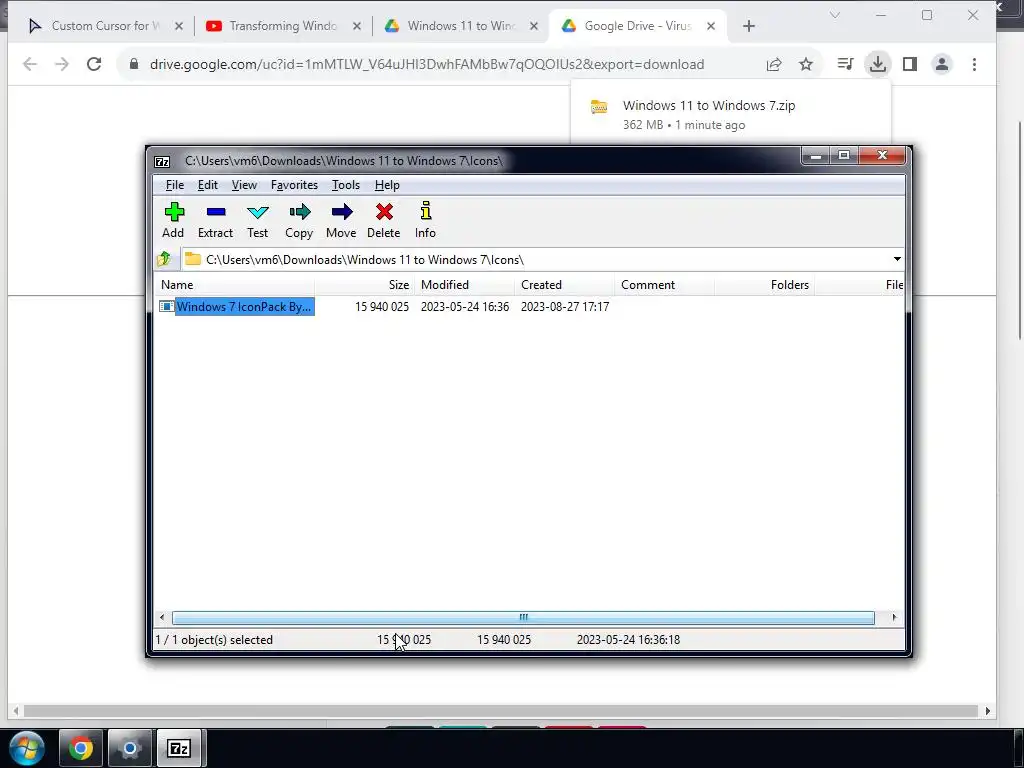Sort files by Size column
The width and height of the screenshot is (1024, 768).
point(364,285)
